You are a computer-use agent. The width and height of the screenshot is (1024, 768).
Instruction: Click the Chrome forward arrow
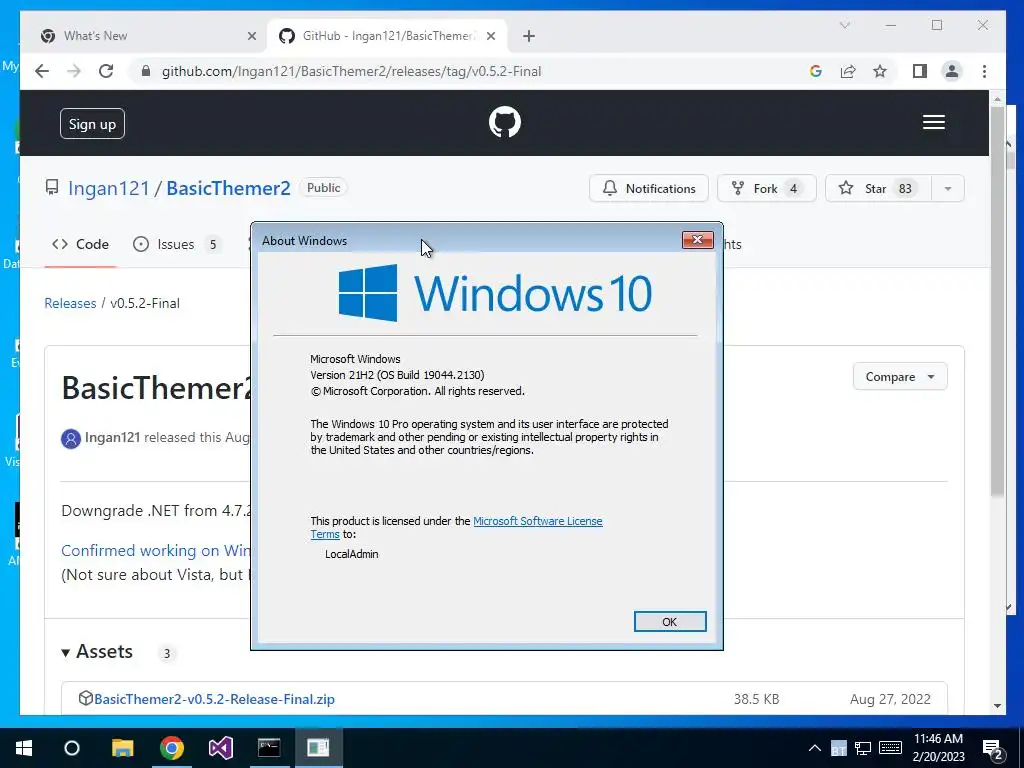point(74,71)
